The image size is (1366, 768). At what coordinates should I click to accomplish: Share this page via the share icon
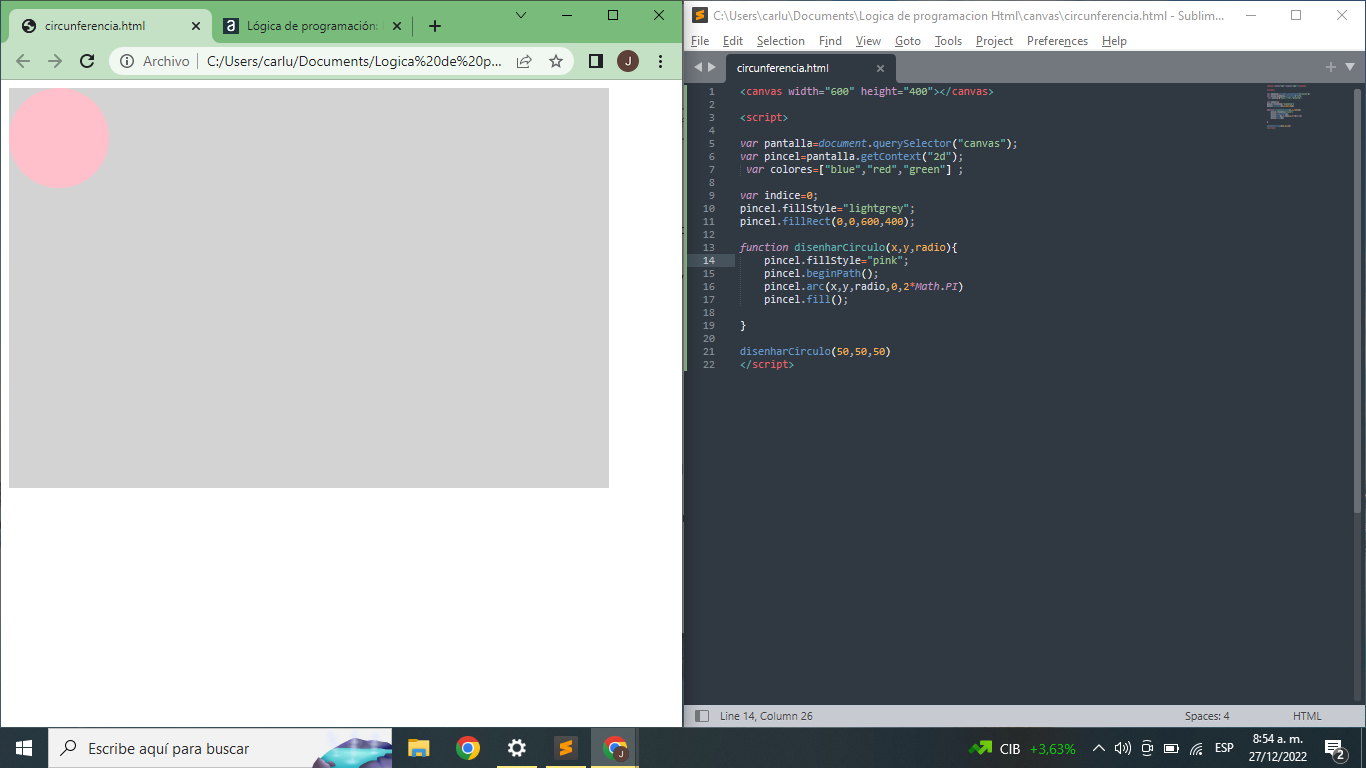pyautogui.click(x=524, y=61)
